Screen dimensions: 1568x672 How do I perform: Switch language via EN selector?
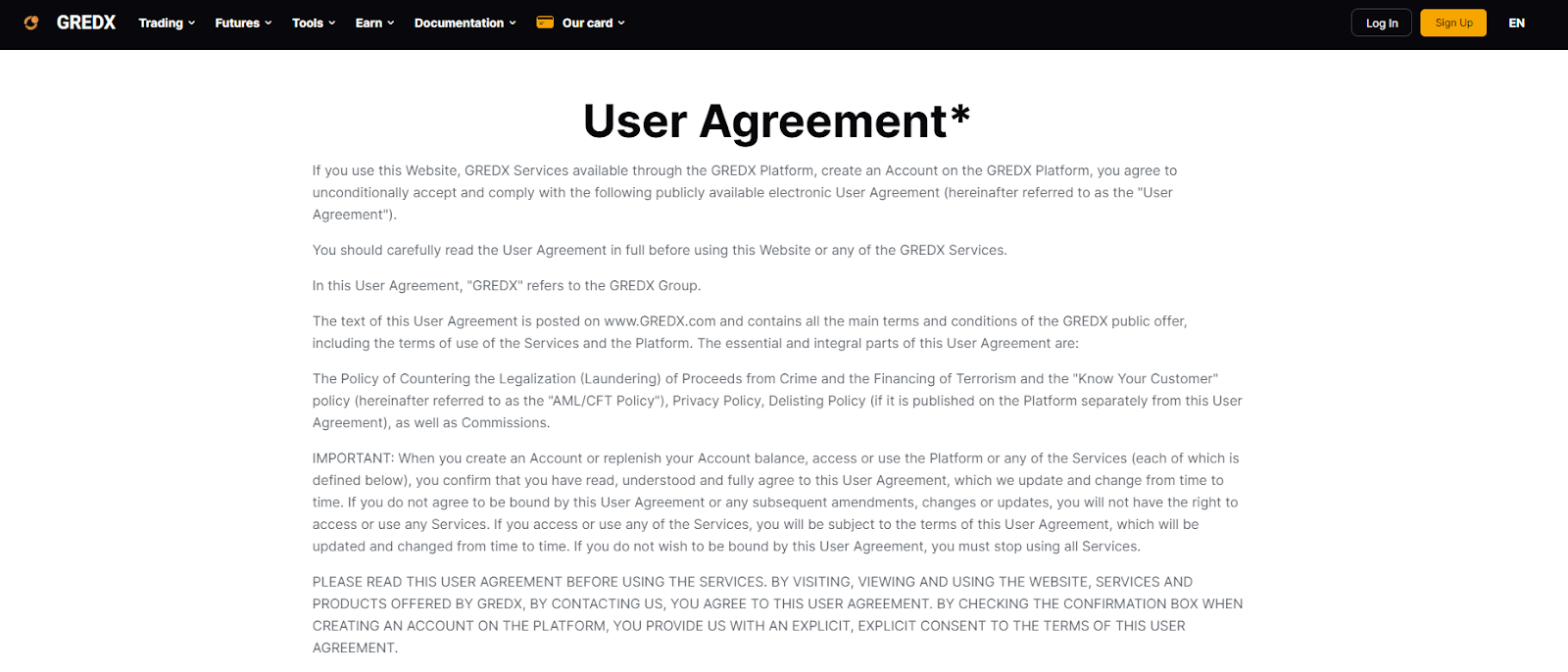1516,23
